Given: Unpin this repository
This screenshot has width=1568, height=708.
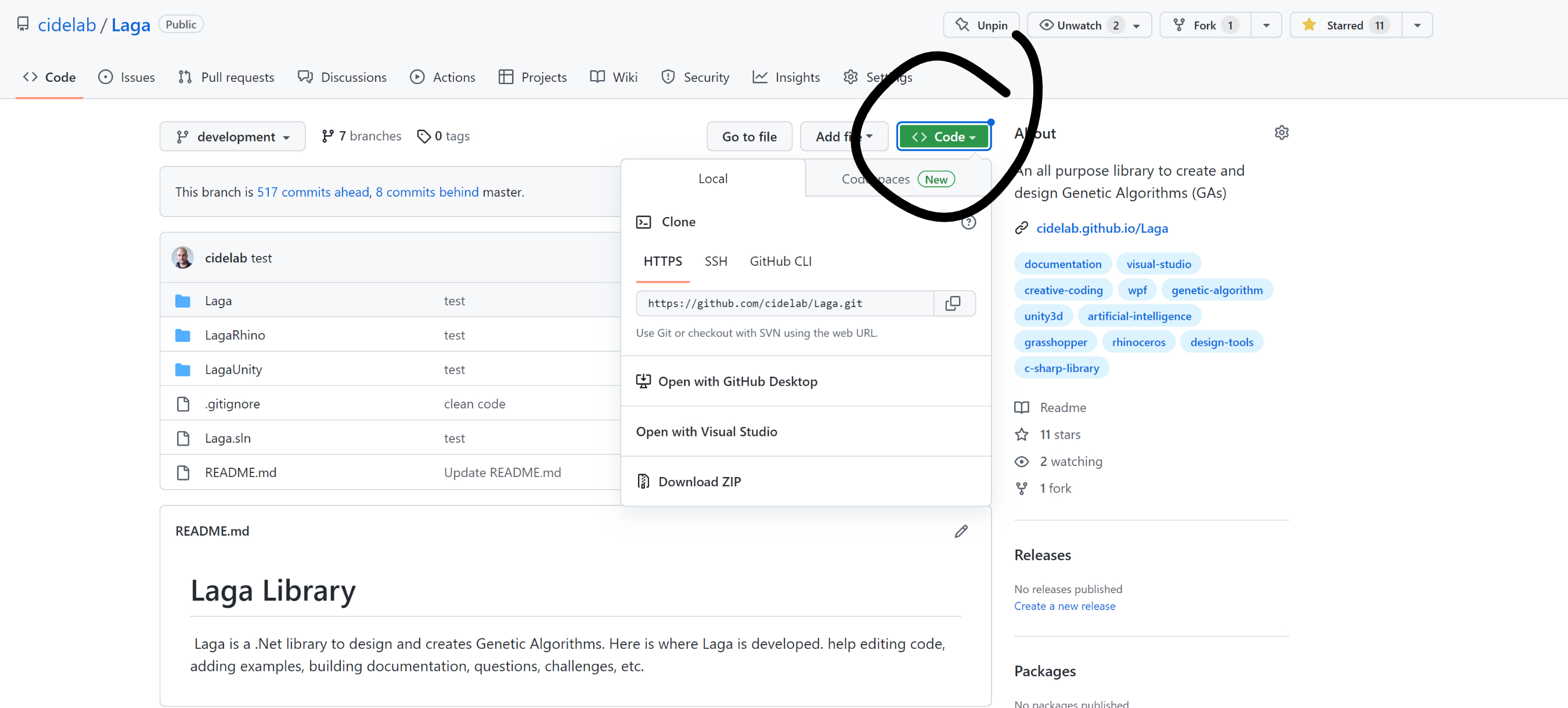Looking at the screenshot, I should point(981,25).
